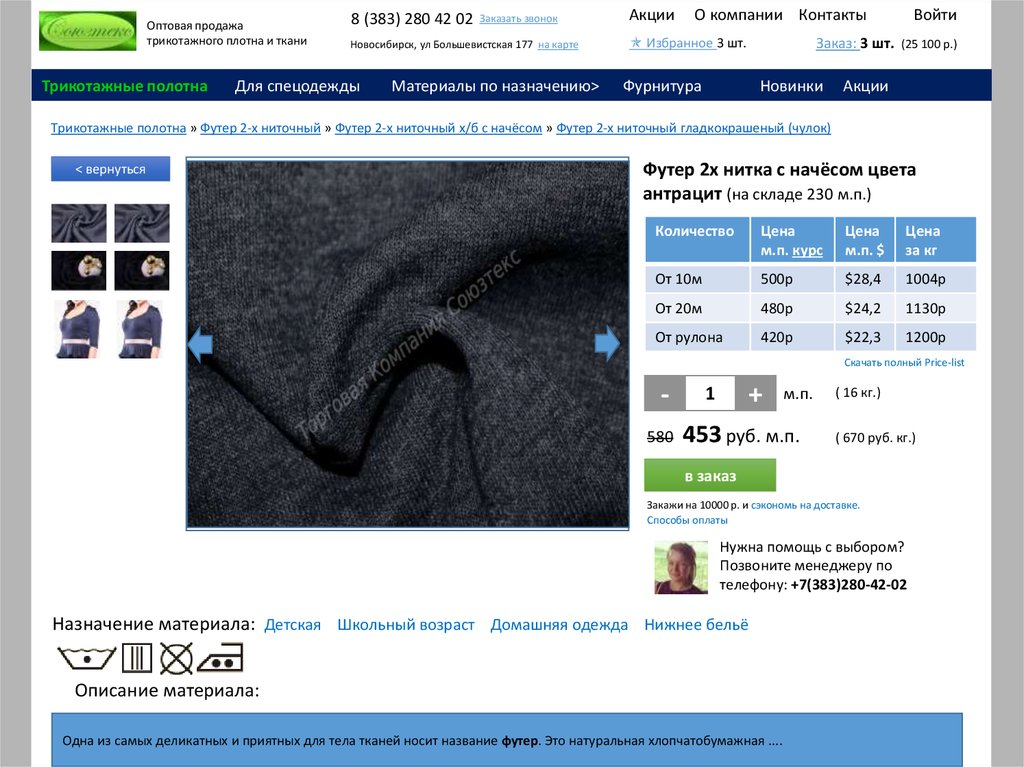The image size is (1024, 767).
Task: Decrease quantity with the minus button
Action: pyautogui.click(x=665, y=394)
